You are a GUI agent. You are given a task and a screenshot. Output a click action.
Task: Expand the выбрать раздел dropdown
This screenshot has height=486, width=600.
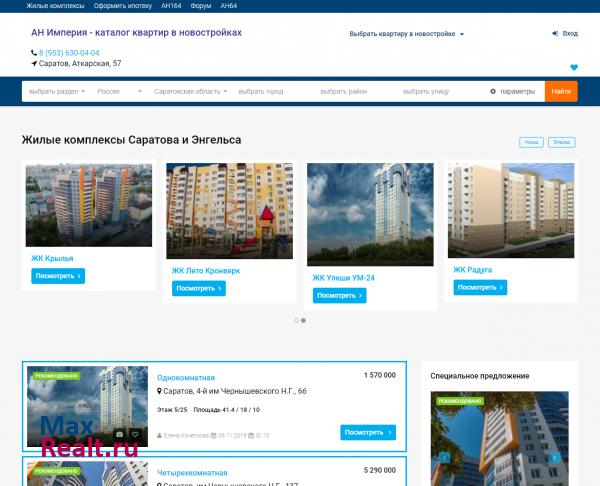pyautogui.click(x=57, y=91)
